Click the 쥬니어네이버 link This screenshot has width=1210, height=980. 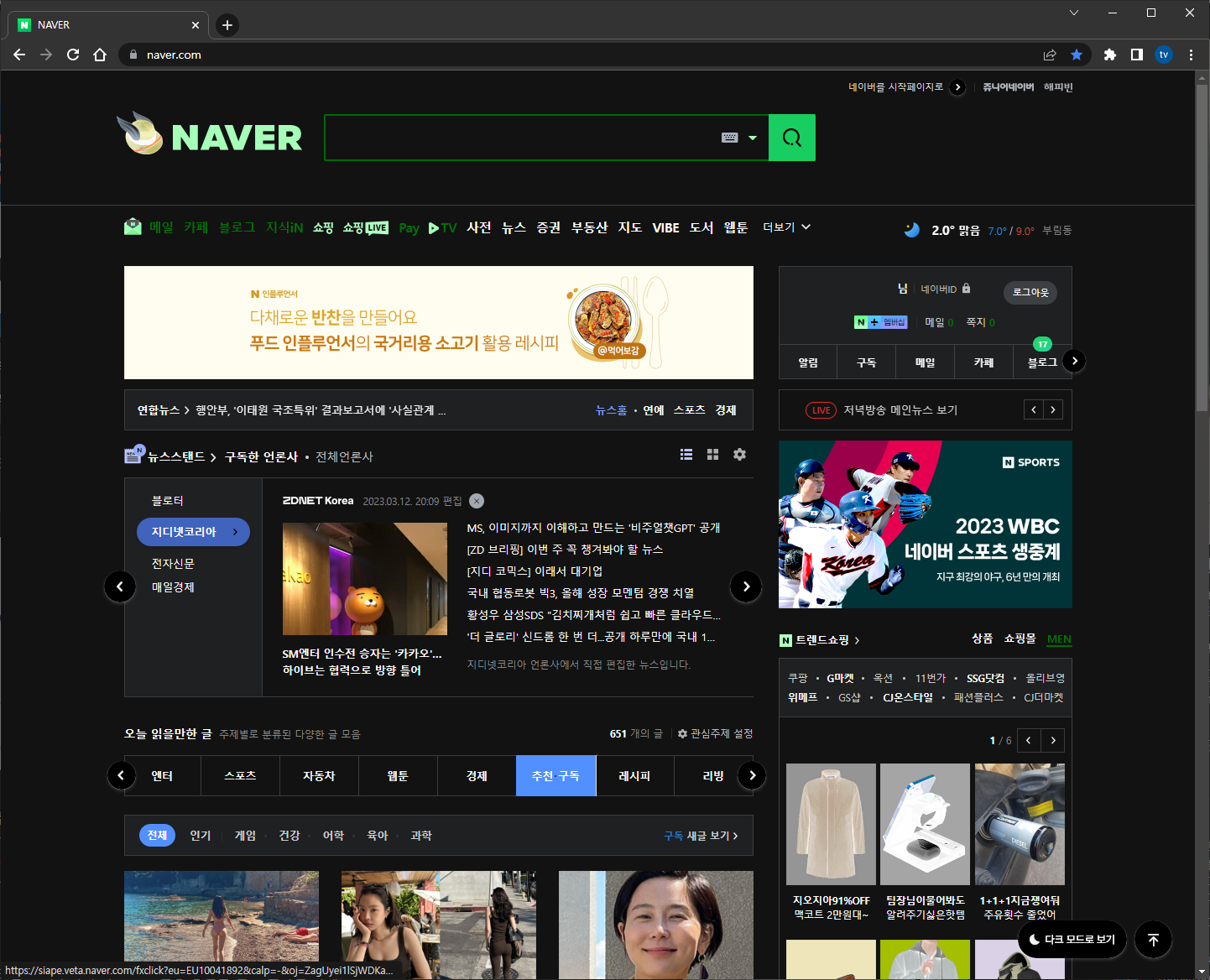click(1009, 87)
